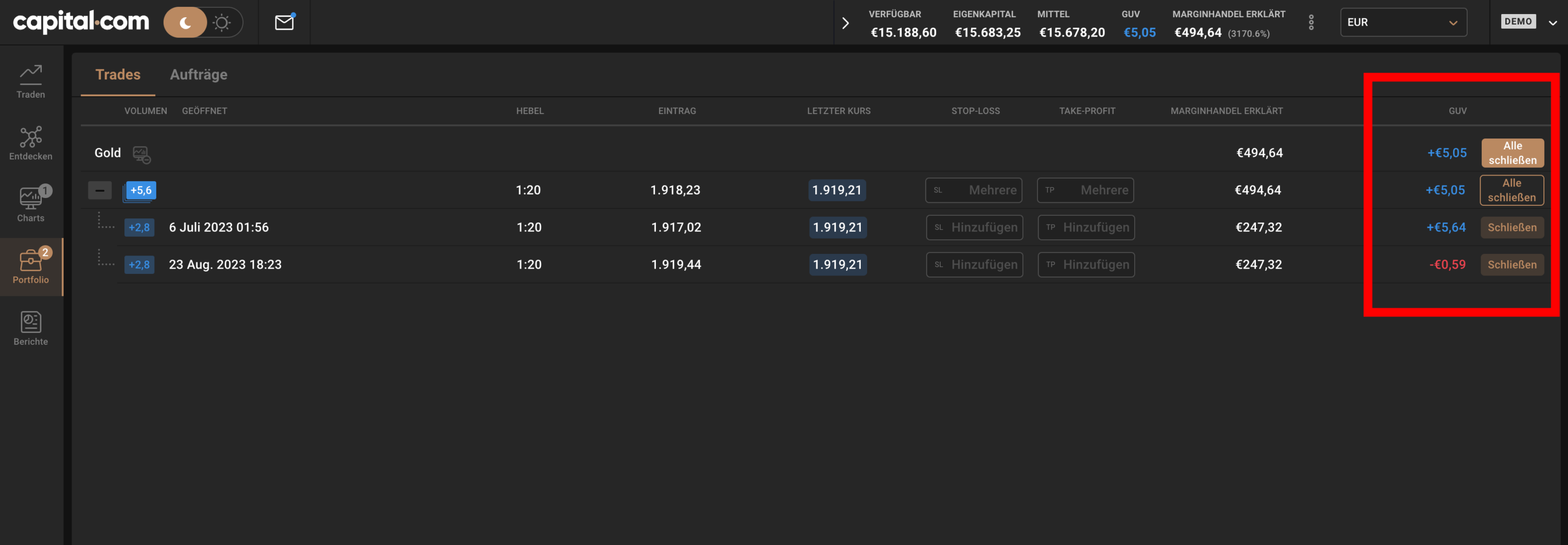This screenshot has height=545, width=1568.
Task: Click the VOLUMEN column header
Action: [145, 111]
